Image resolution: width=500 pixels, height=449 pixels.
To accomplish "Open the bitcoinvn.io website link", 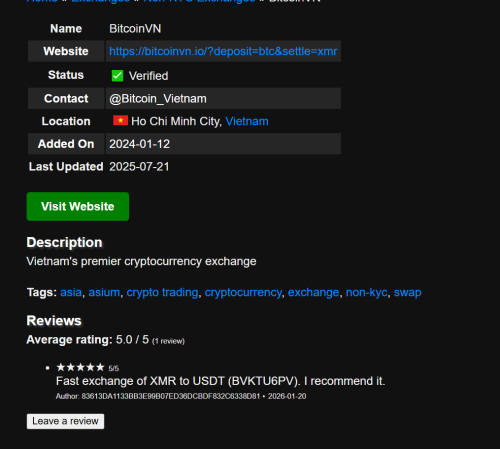I will pos(223,51).
